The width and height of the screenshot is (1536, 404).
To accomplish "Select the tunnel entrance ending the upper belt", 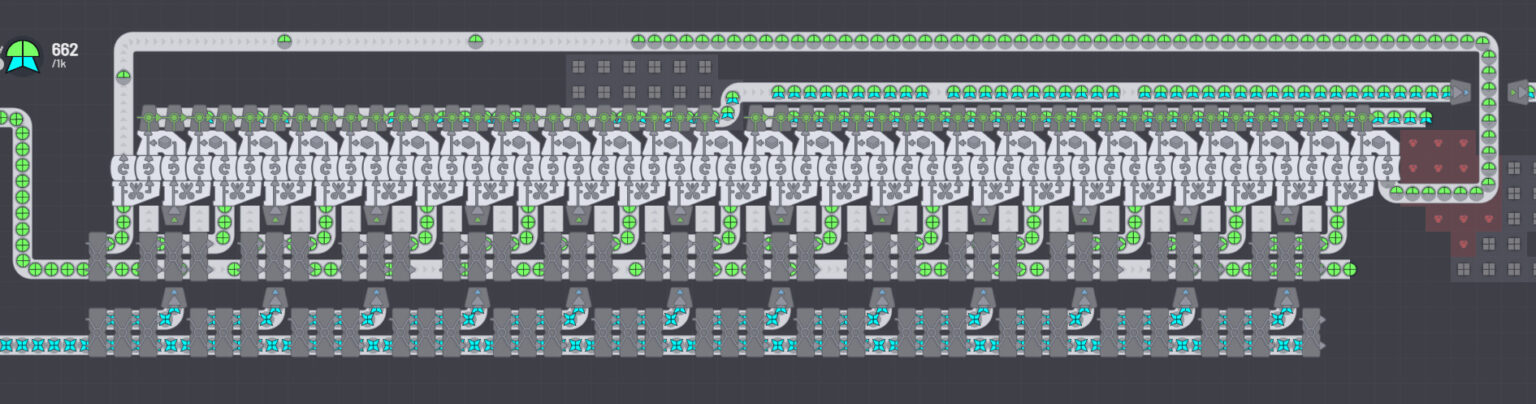I will click(1460, 92).
